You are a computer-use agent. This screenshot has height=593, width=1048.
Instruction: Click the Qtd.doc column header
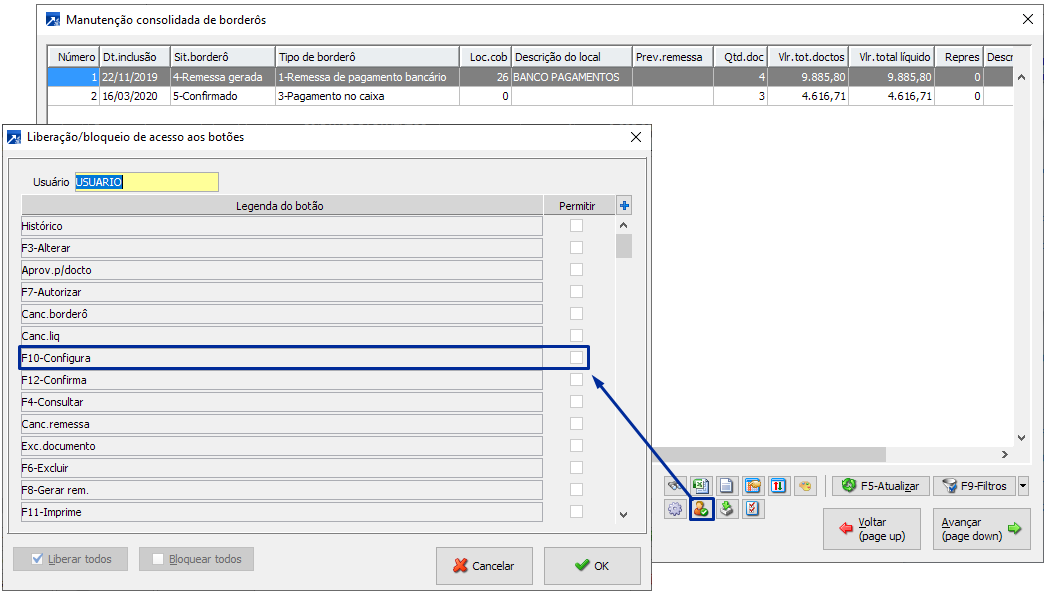[741, 57]
